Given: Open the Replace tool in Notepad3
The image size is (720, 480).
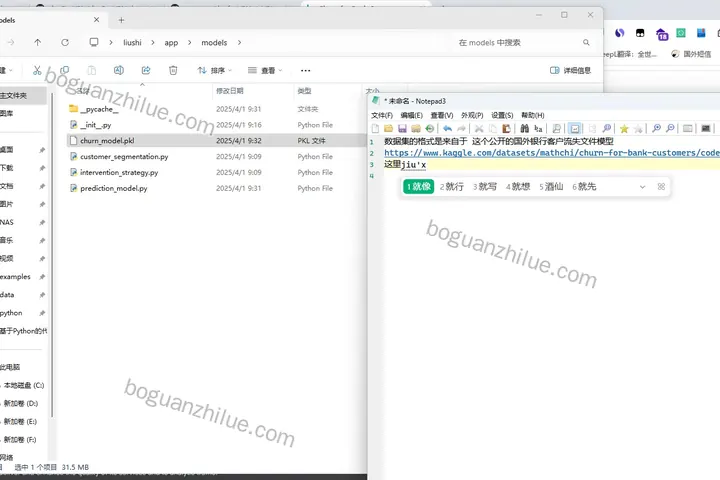Looking at the screenshot, I should [538, 129].
